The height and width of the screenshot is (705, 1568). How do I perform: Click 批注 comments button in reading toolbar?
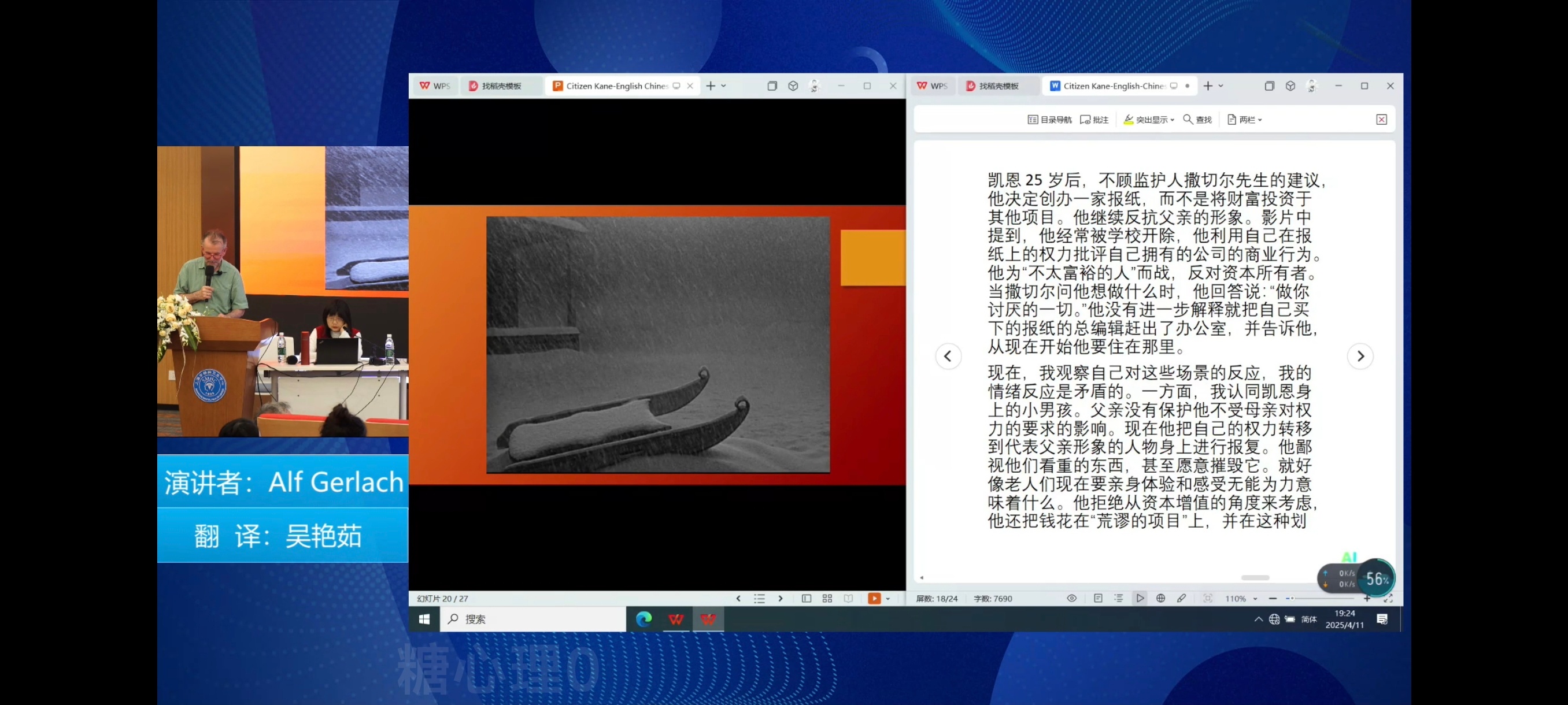[1094, 120]
